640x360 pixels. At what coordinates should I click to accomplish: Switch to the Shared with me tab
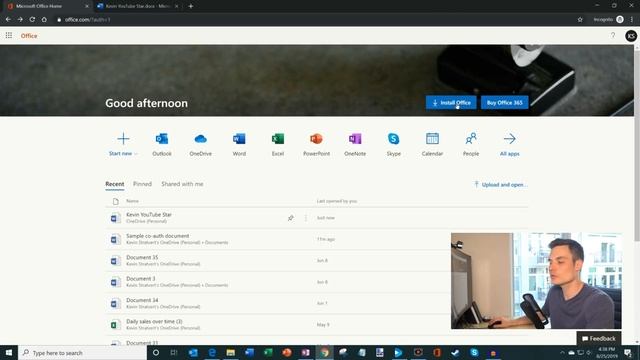pyautogui.click(x=182, y=184)
